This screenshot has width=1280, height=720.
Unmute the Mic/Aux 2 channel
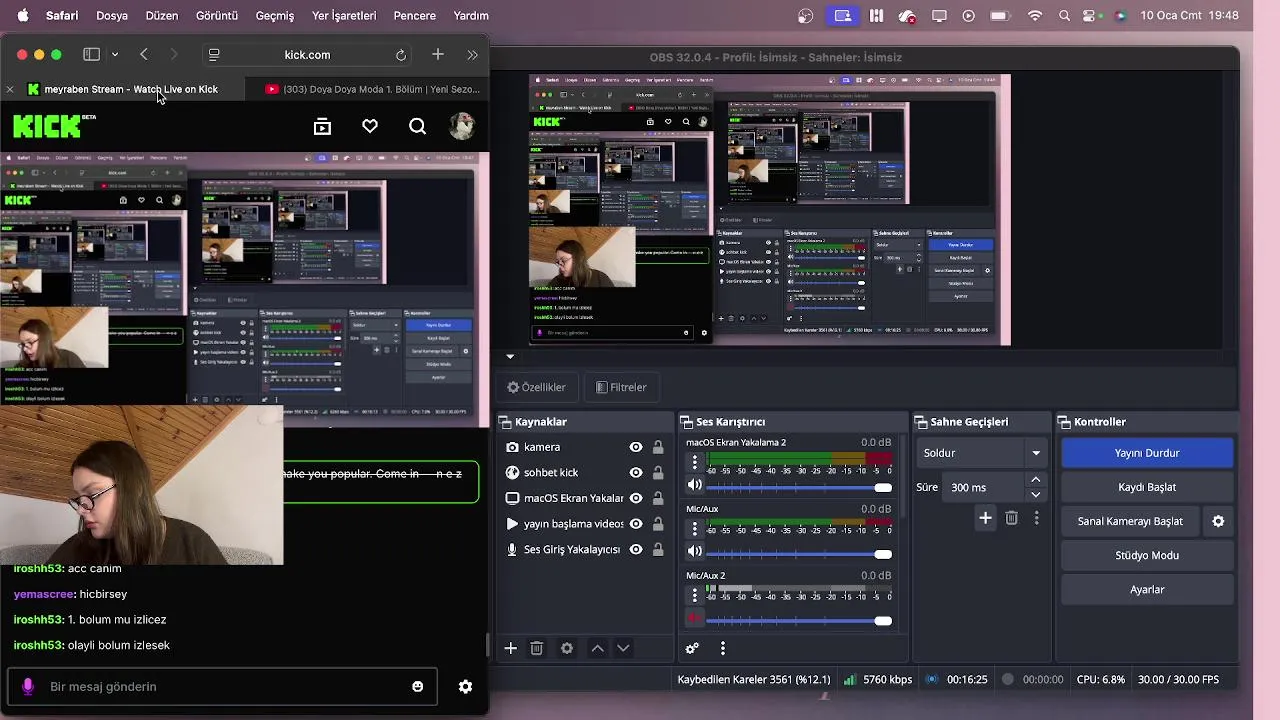(694, 619)
